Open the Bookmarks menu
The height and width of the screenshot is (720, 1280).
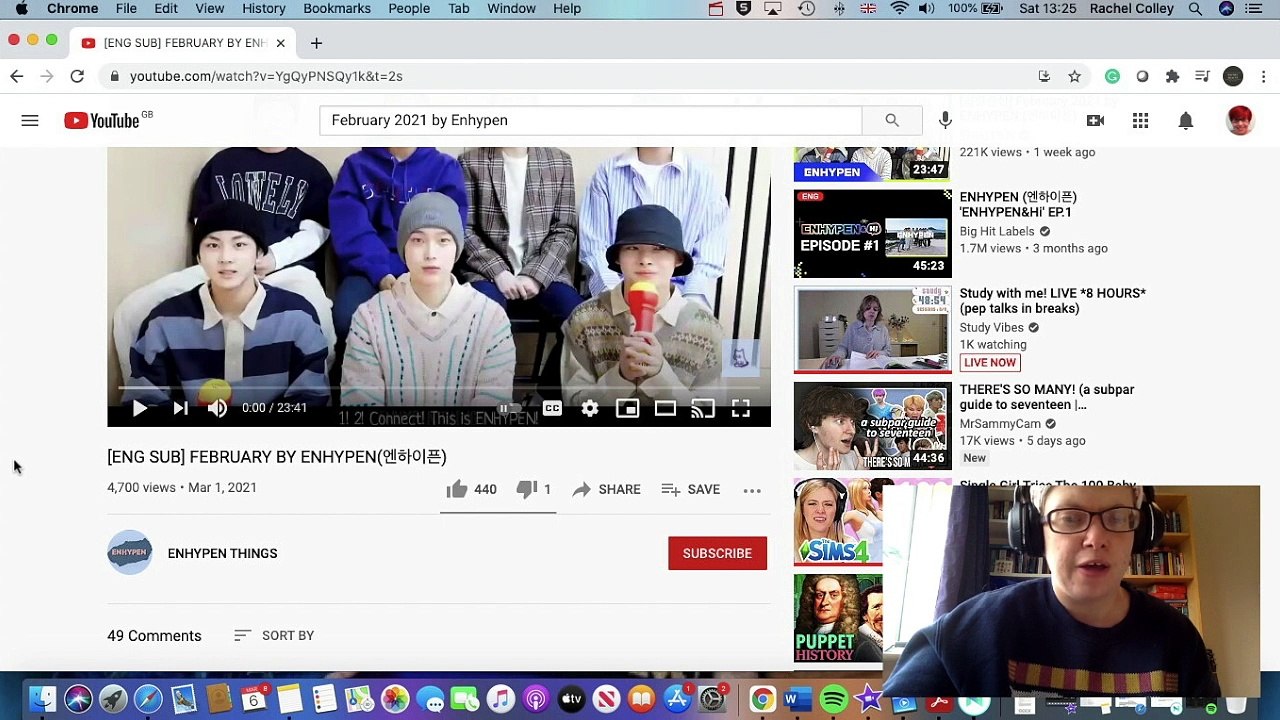[x=337, y=8]
